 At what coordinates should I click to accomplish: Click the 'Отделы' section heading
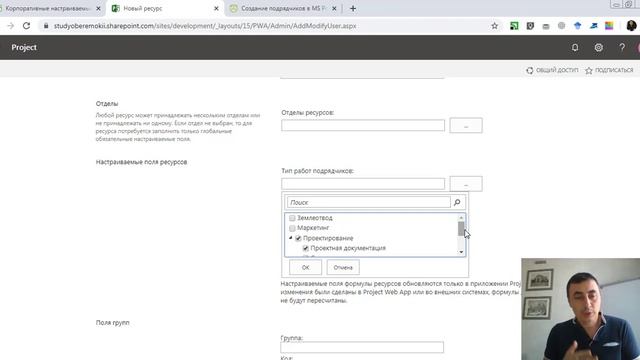pyautogui.click(x=107, y=104)
